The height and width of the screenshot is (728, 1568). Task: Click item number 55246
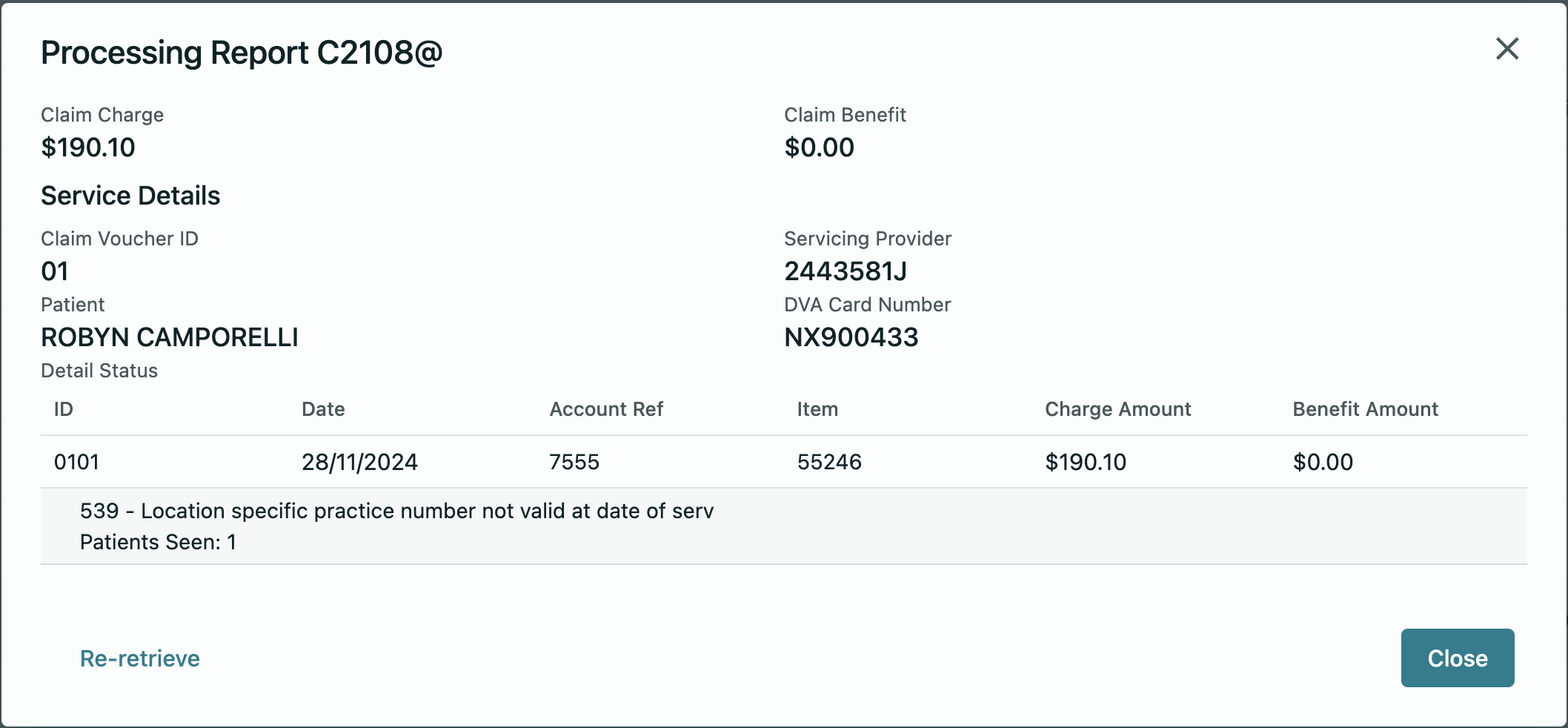click(x=829, y=462)
